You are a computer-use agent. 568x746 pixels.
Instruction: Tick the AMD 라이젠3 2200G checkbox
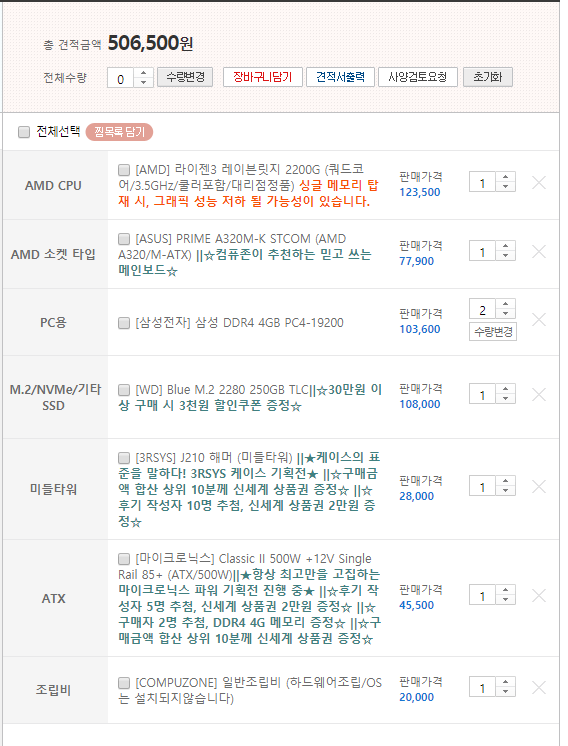point(124,169)
